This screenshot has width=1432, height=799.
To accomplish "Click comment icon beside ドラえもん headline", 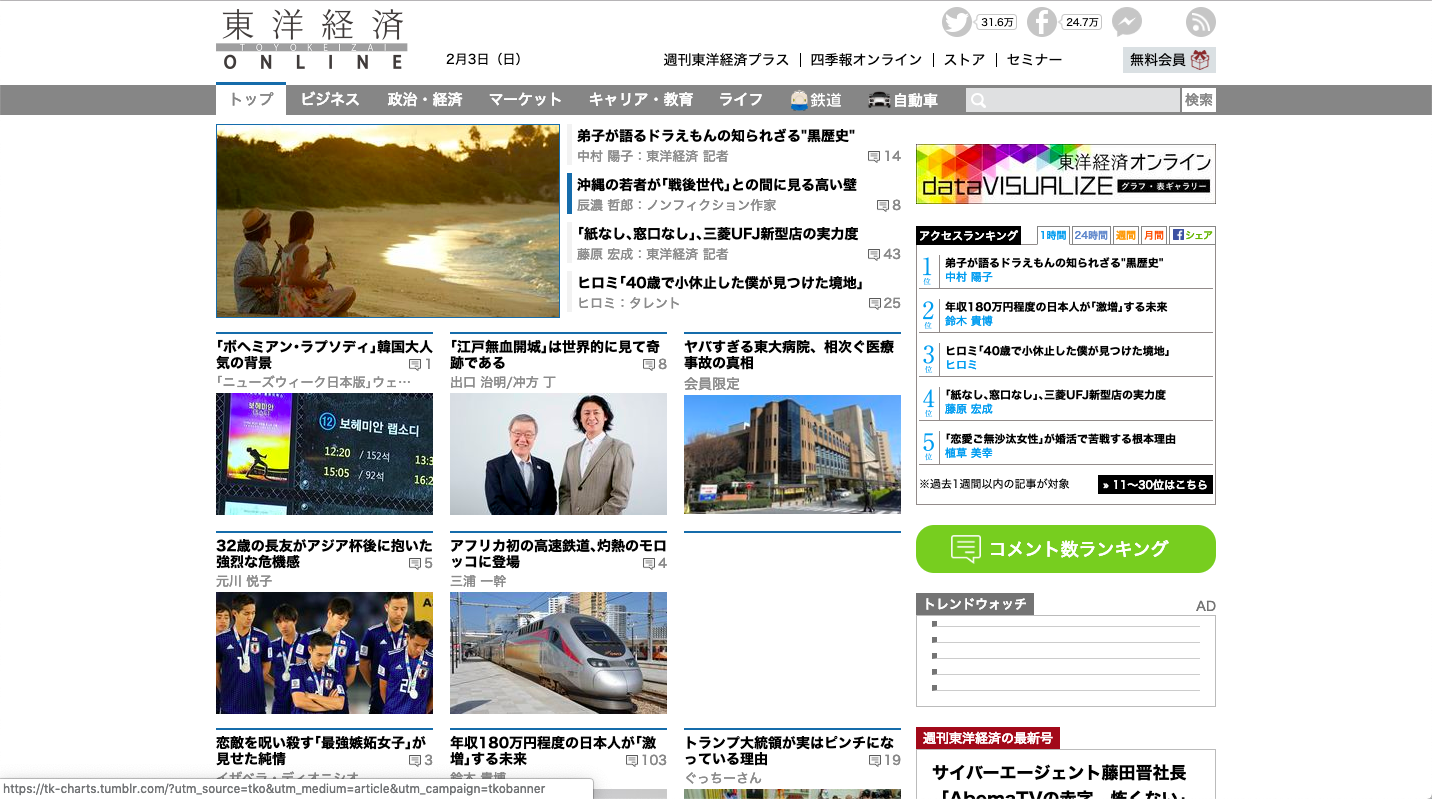I will click(874, 156).
